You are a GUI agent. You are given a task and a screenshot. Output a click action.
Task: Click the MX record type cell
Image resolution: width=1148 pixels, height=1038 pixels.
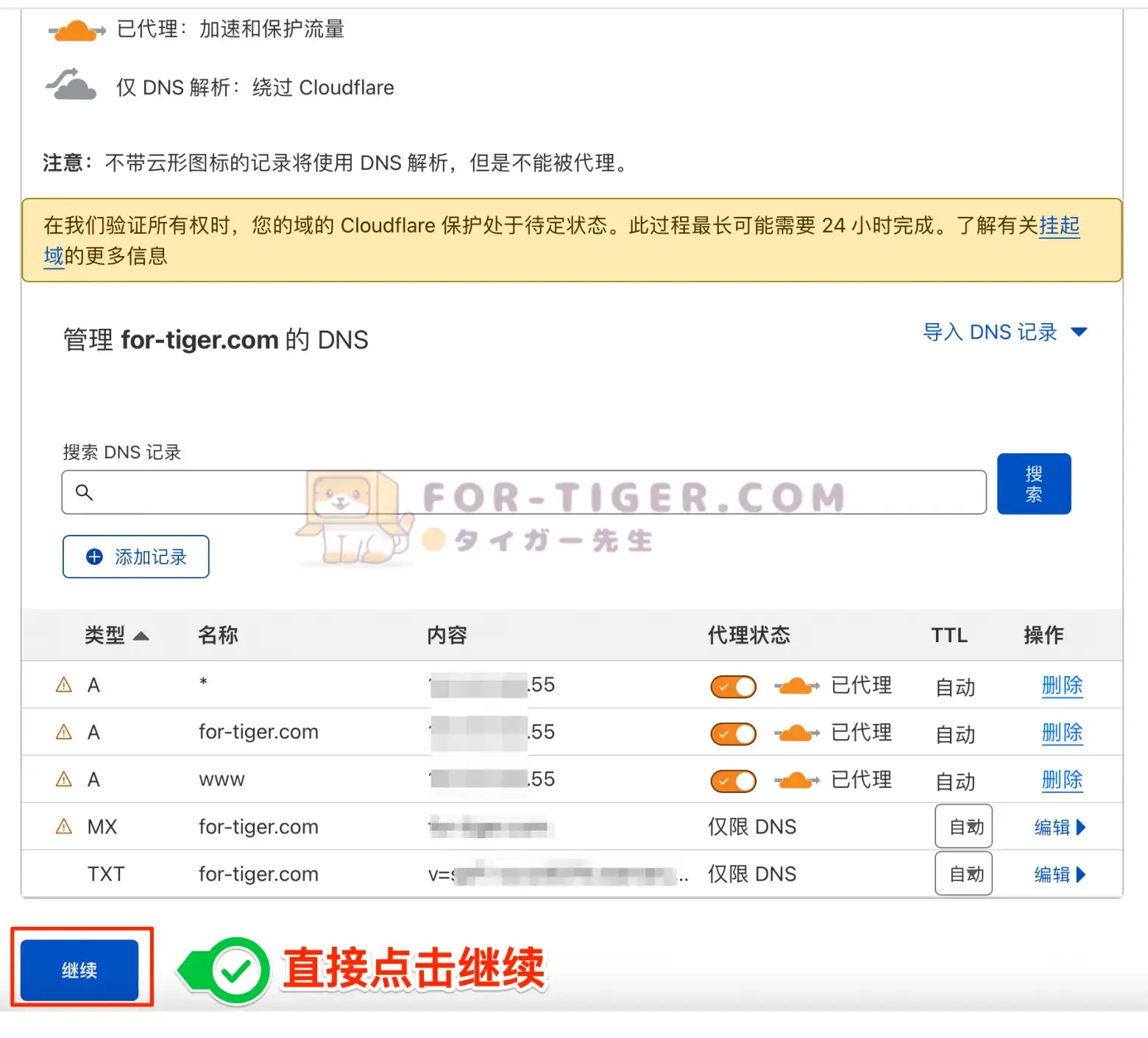tap(102, 827)
